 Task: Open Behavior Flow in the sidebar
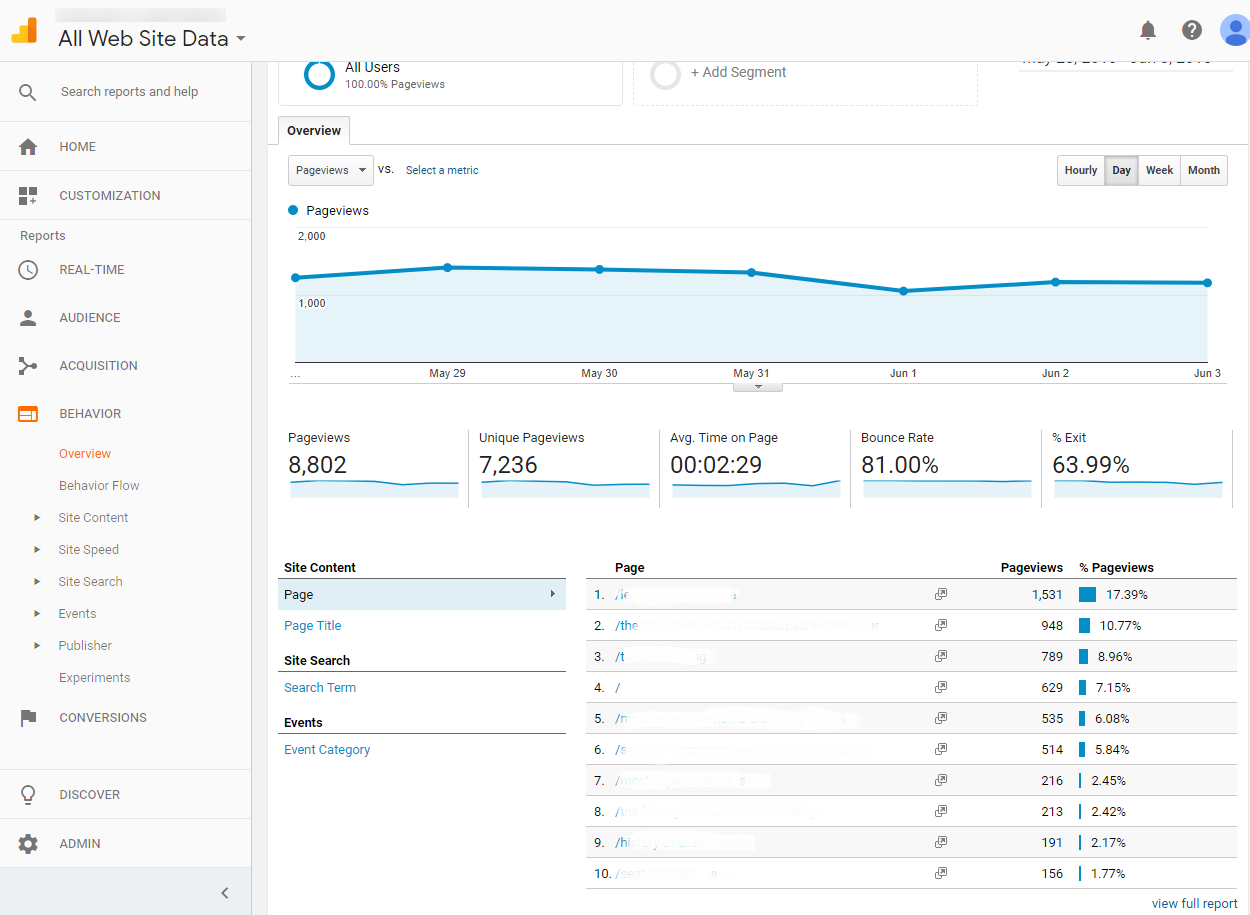(99, 486)
